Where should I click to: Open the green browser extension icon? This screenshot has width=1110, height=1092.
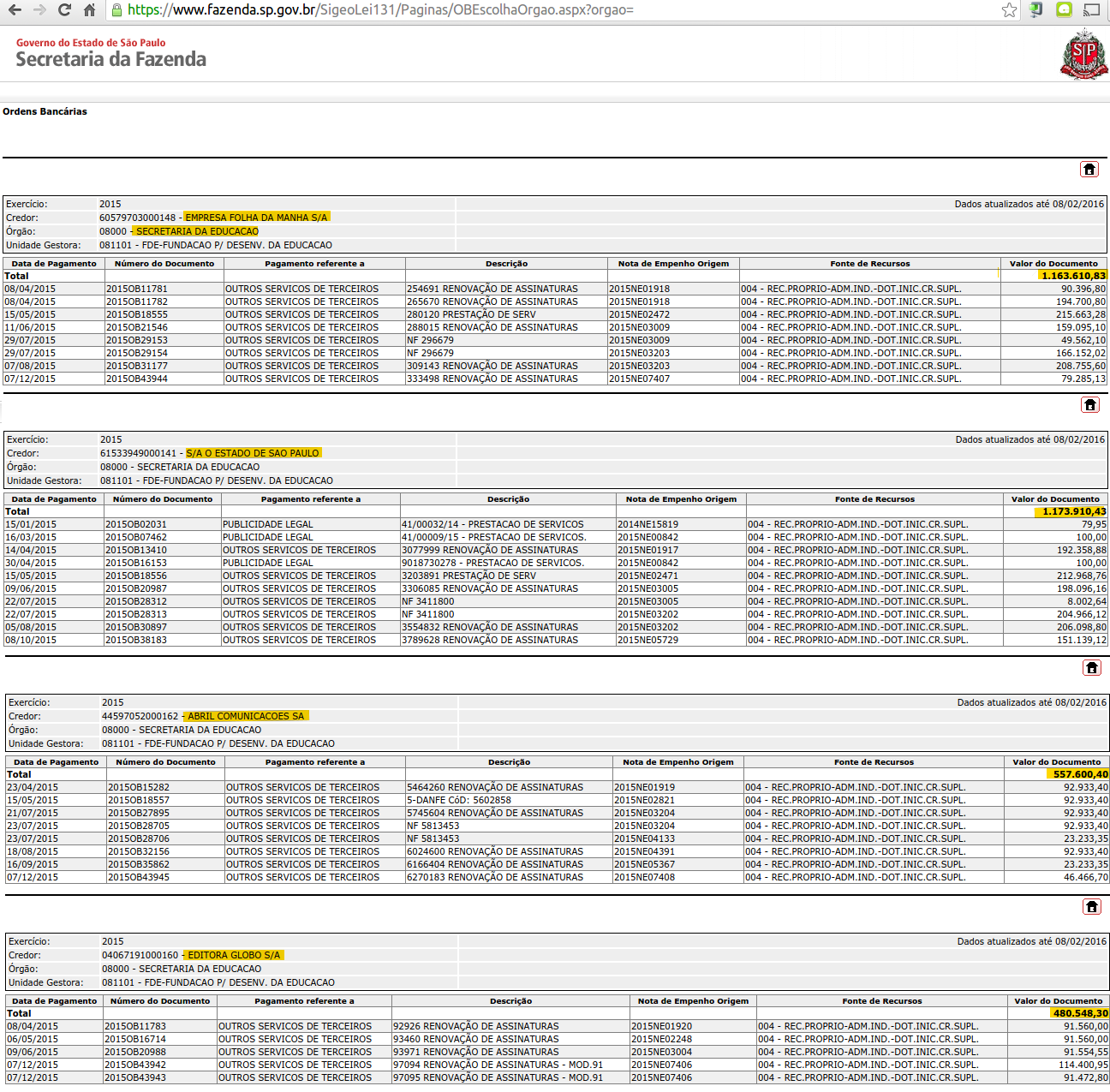1064,10
